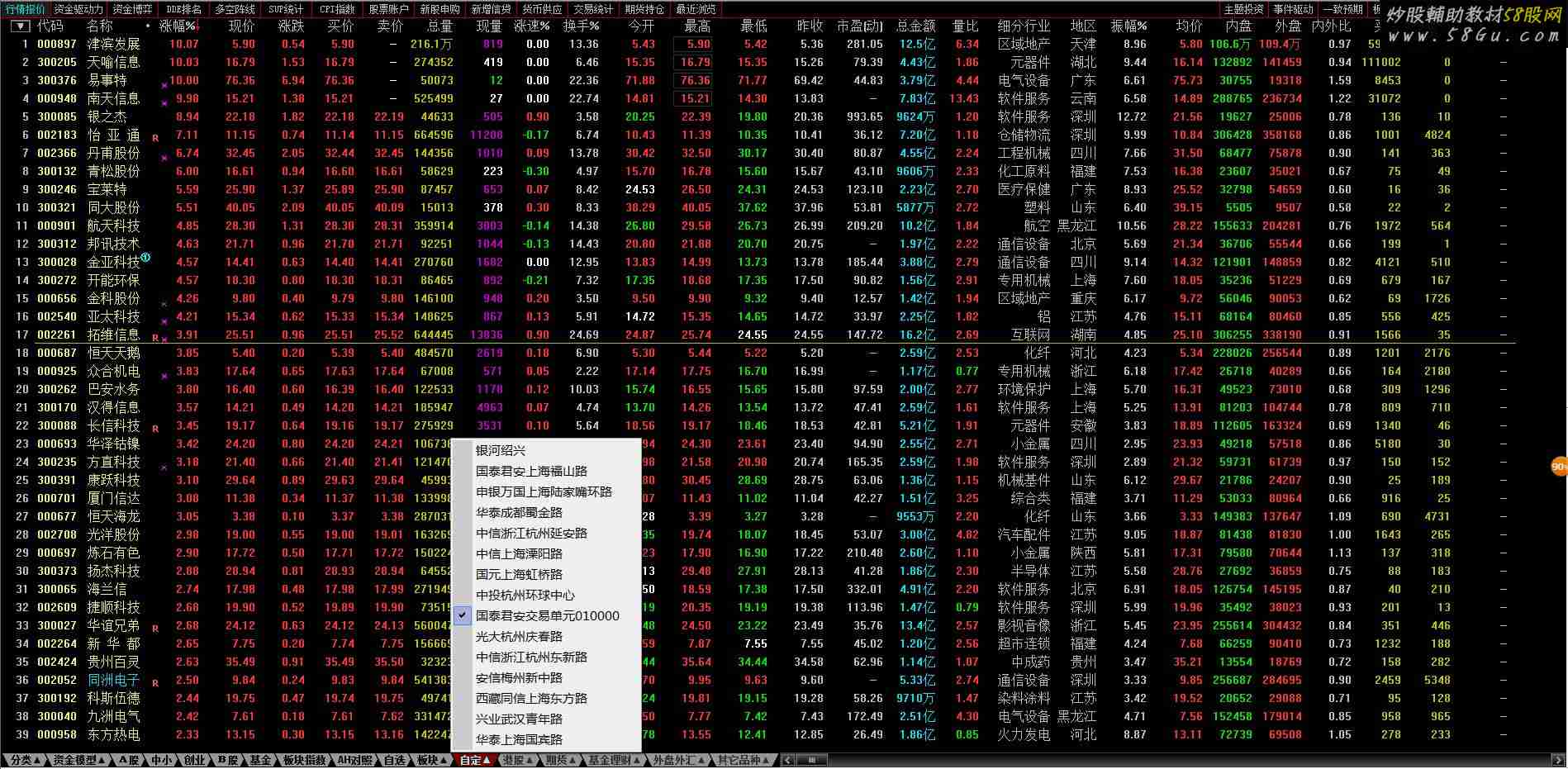Switch to the B股 bottom tab
1568x769 pixels.
[228, 760]
